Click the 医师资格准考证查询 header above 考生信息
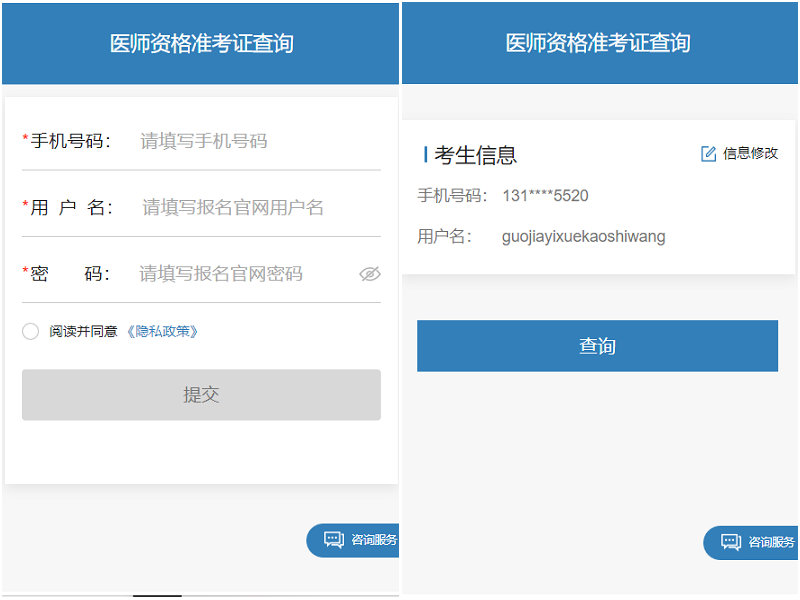 598,43
